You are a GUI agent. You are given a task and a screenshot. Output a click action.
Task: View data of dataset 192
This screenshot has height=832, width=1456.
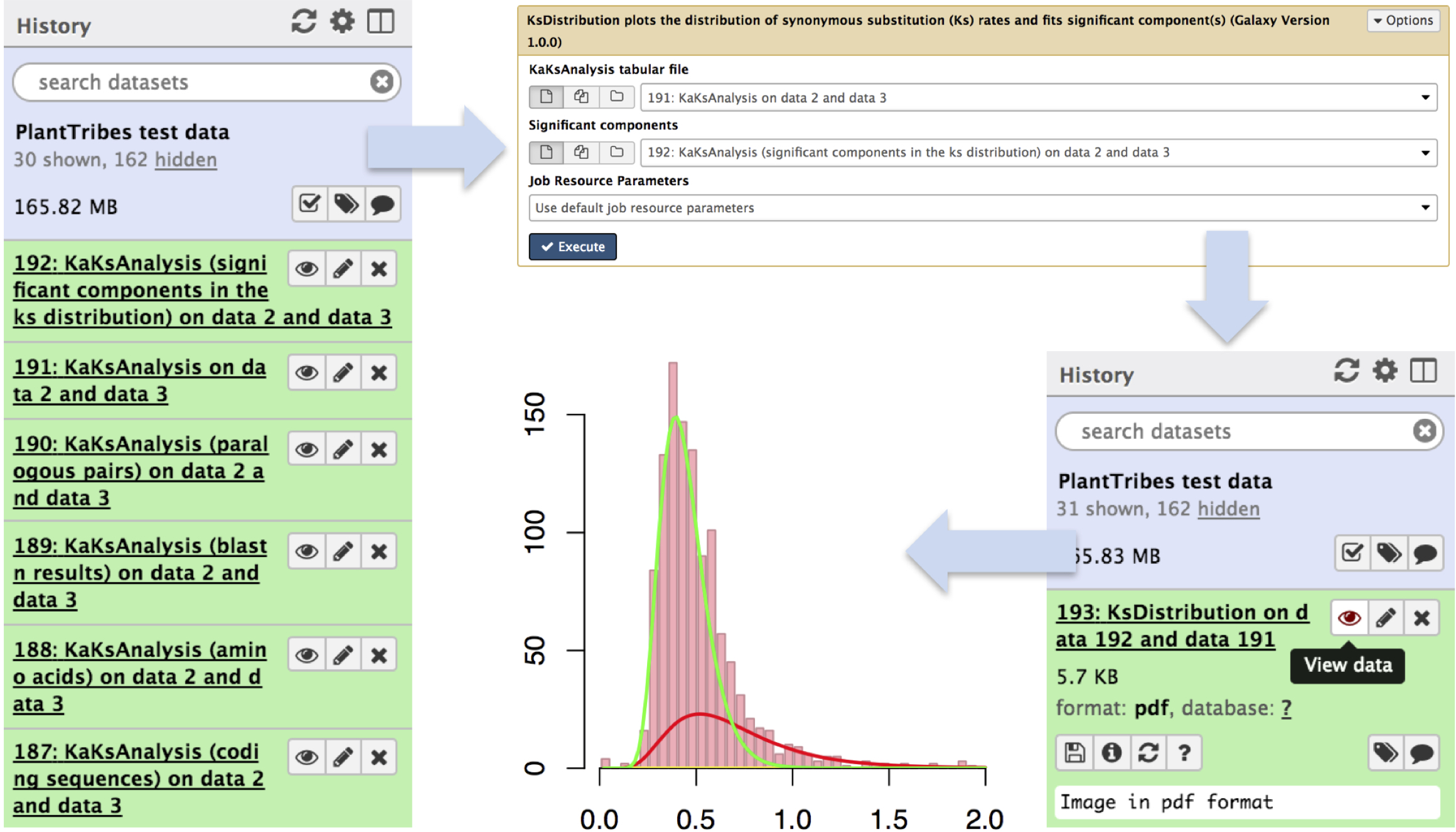tap(307, 269)
